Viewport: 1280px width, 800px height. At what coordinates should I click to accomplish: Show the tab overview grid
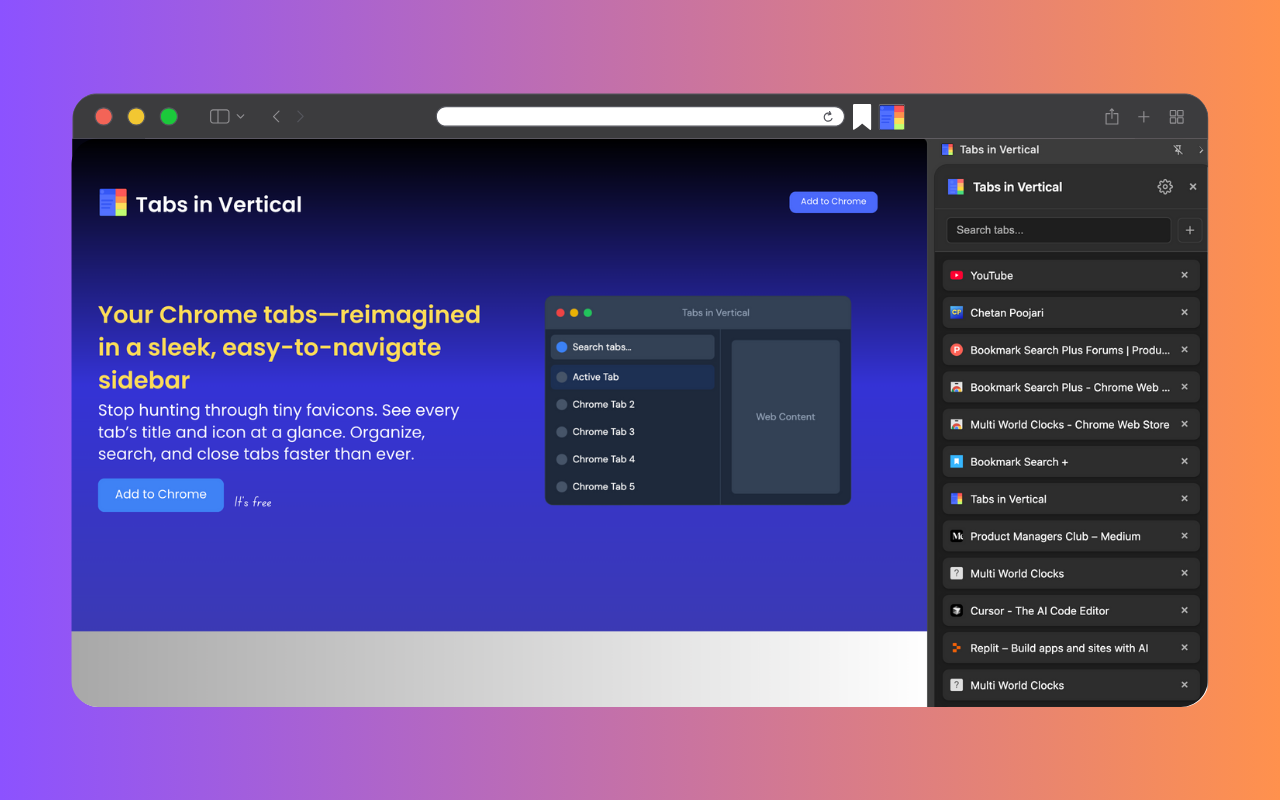click(x=1177, y=117)
